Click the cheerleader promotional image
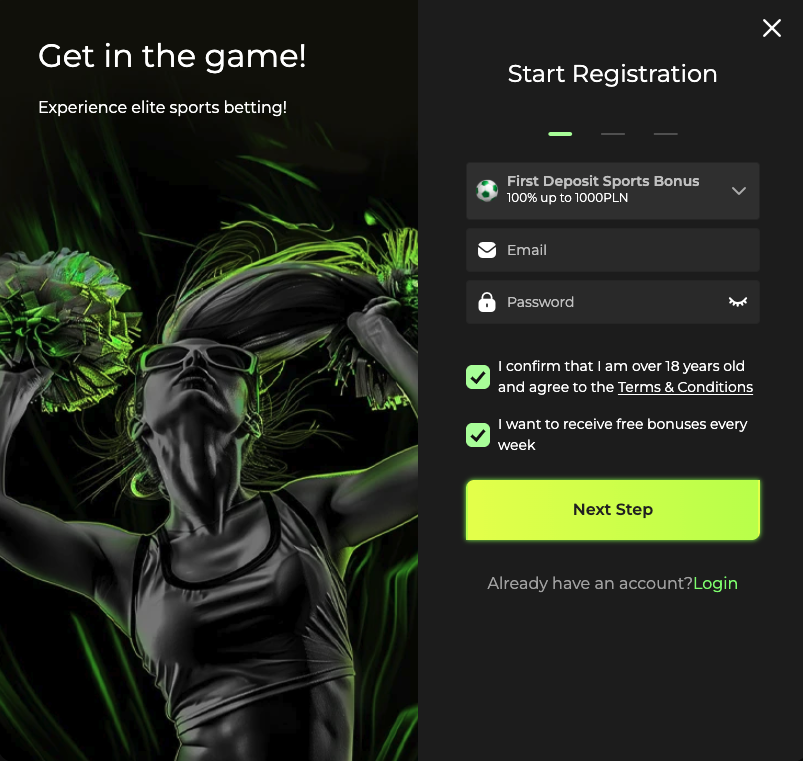This screenshot has width=803, height=761. 209,435
